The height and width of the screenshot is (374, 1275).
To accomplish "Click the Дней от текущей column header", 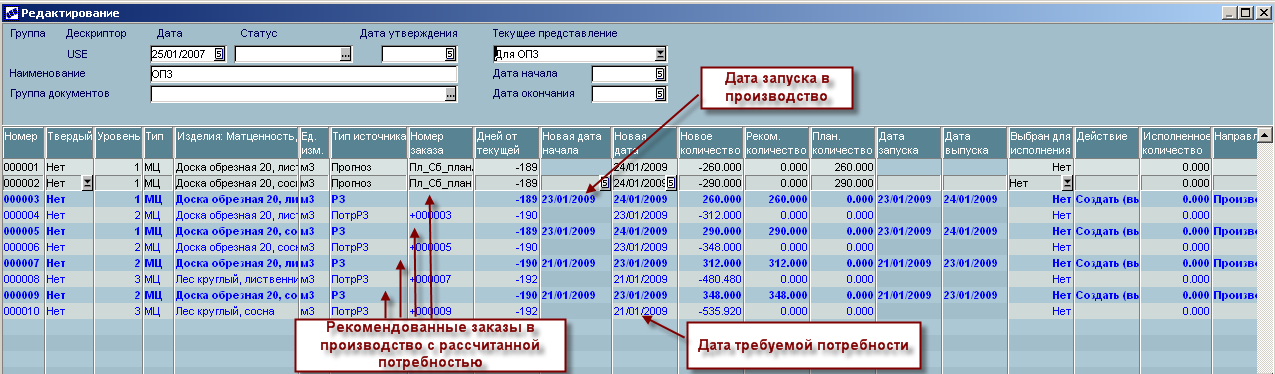I will pyautogui.click(x=506, y=142).
